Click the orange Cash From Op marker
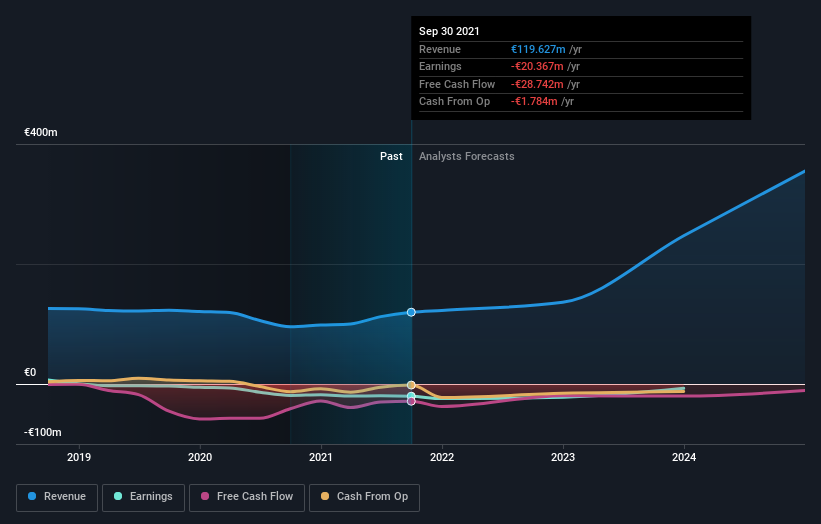This screenshot has width=821, height=524. (x=411, y=385)
